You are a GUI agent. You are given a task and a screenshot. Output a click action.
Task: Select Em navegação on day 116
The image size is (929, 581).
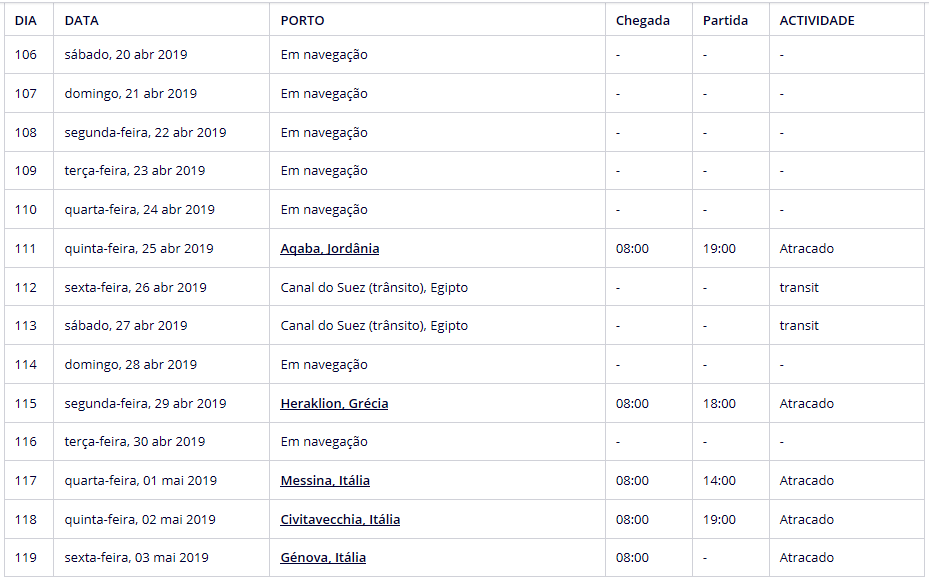coord(324,442)
